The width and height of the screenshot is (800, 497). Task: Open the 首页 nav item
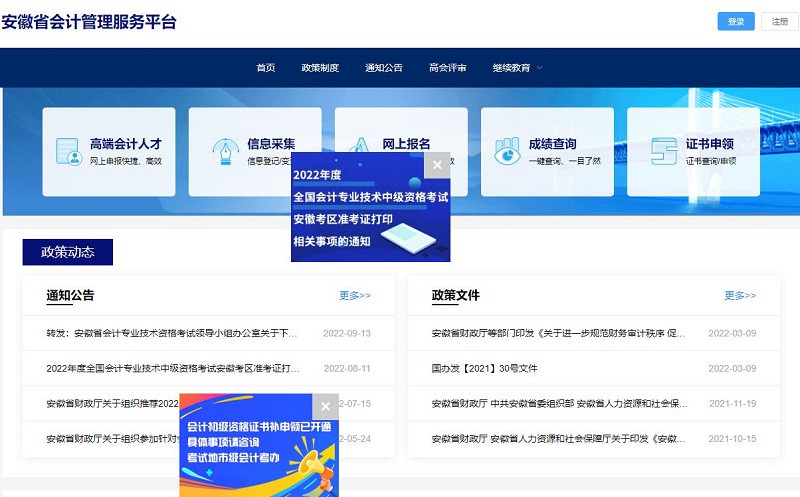click(266, 68)
